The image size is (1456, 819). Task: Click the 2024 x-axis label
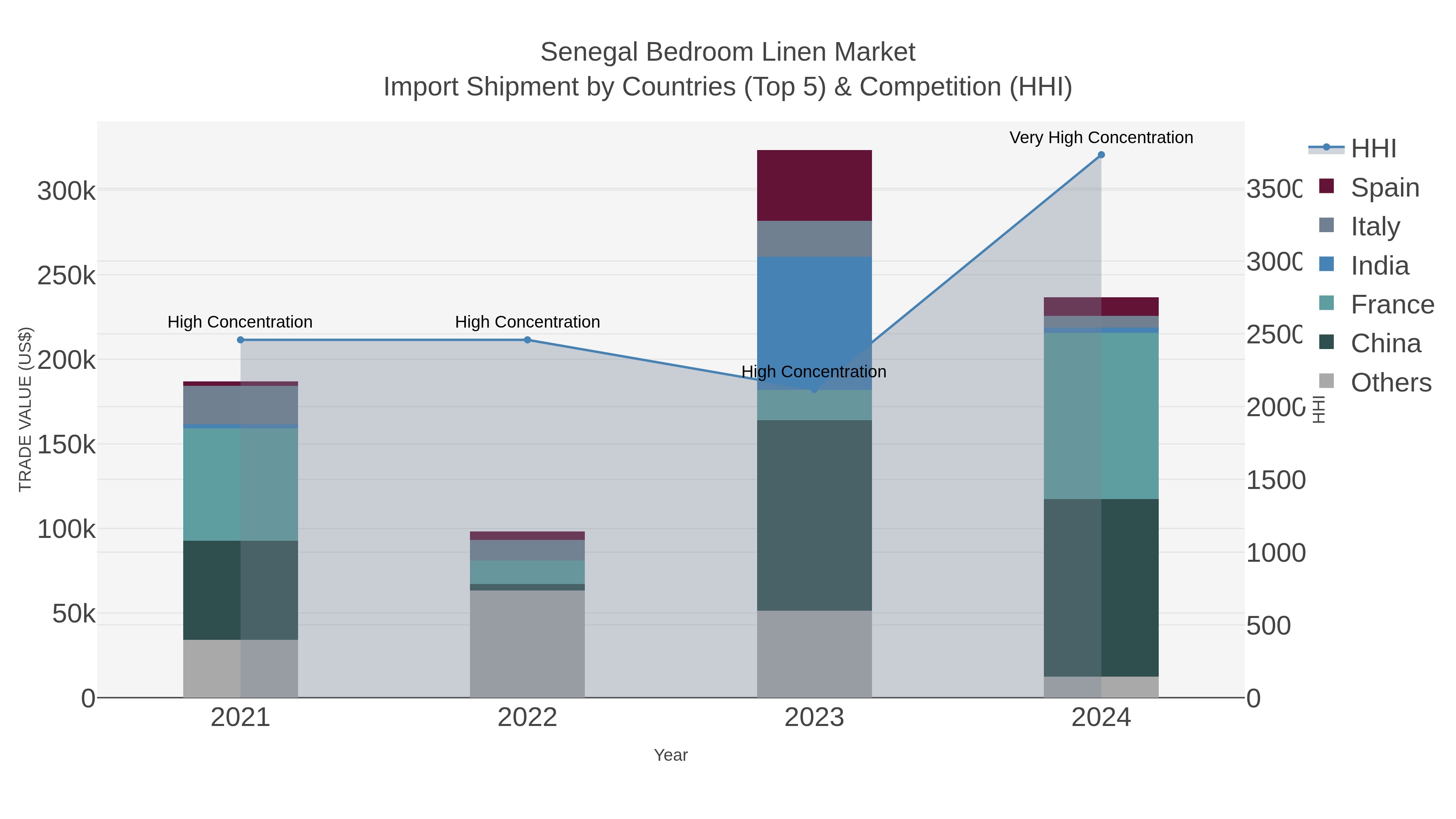tap(1101, 717)
